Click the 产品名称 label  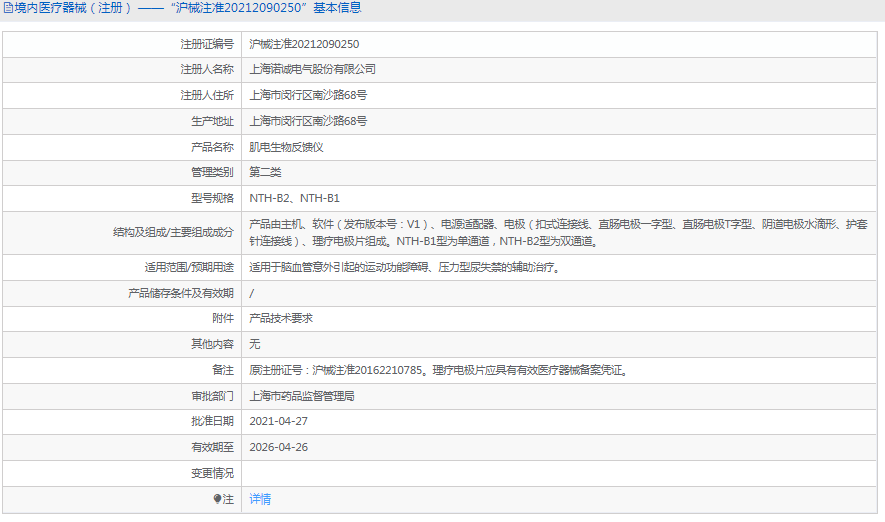(212, 147)
